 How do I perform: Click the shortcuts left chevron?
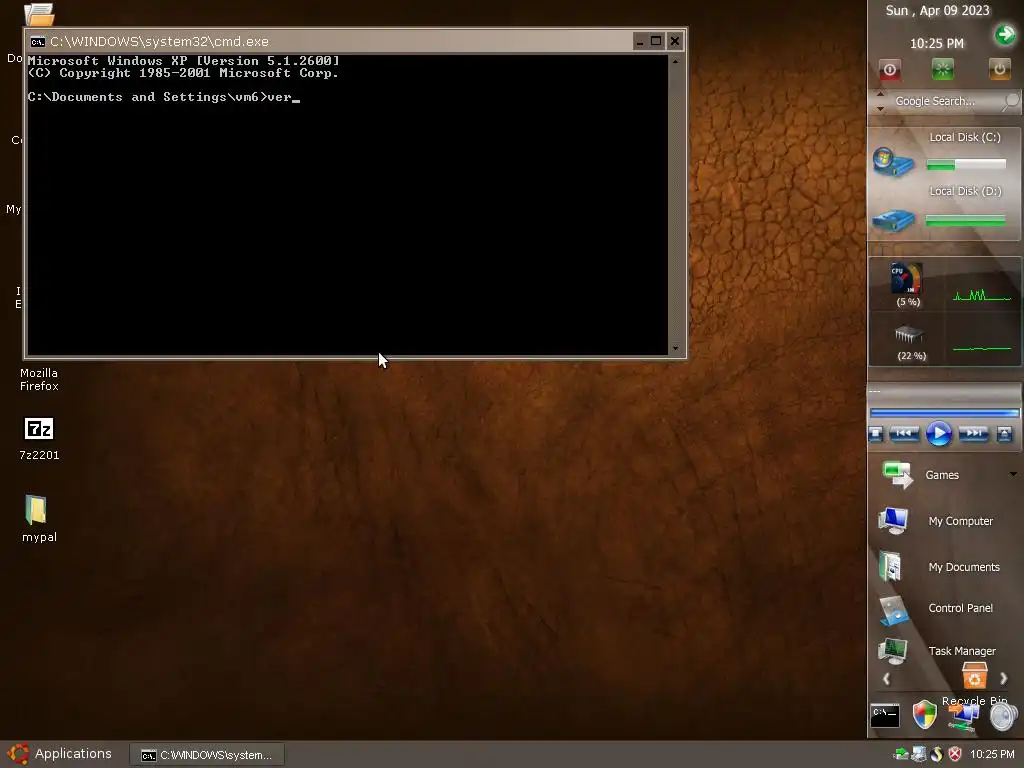tap(886, 679)
